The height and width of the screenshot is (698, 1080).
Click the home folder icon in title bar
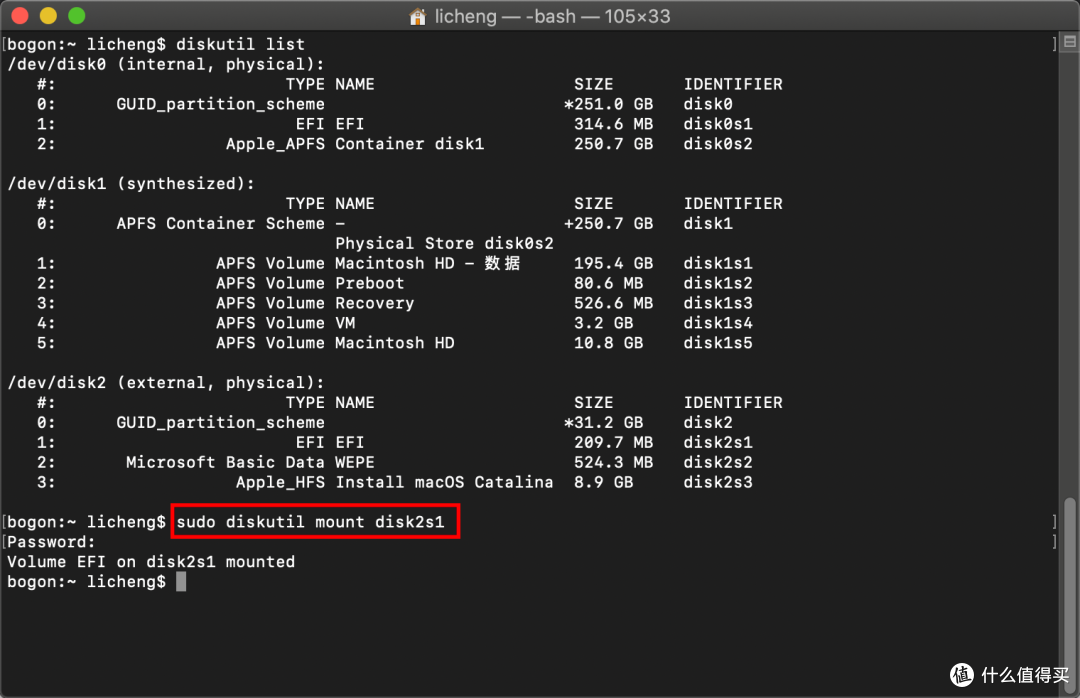417,16
